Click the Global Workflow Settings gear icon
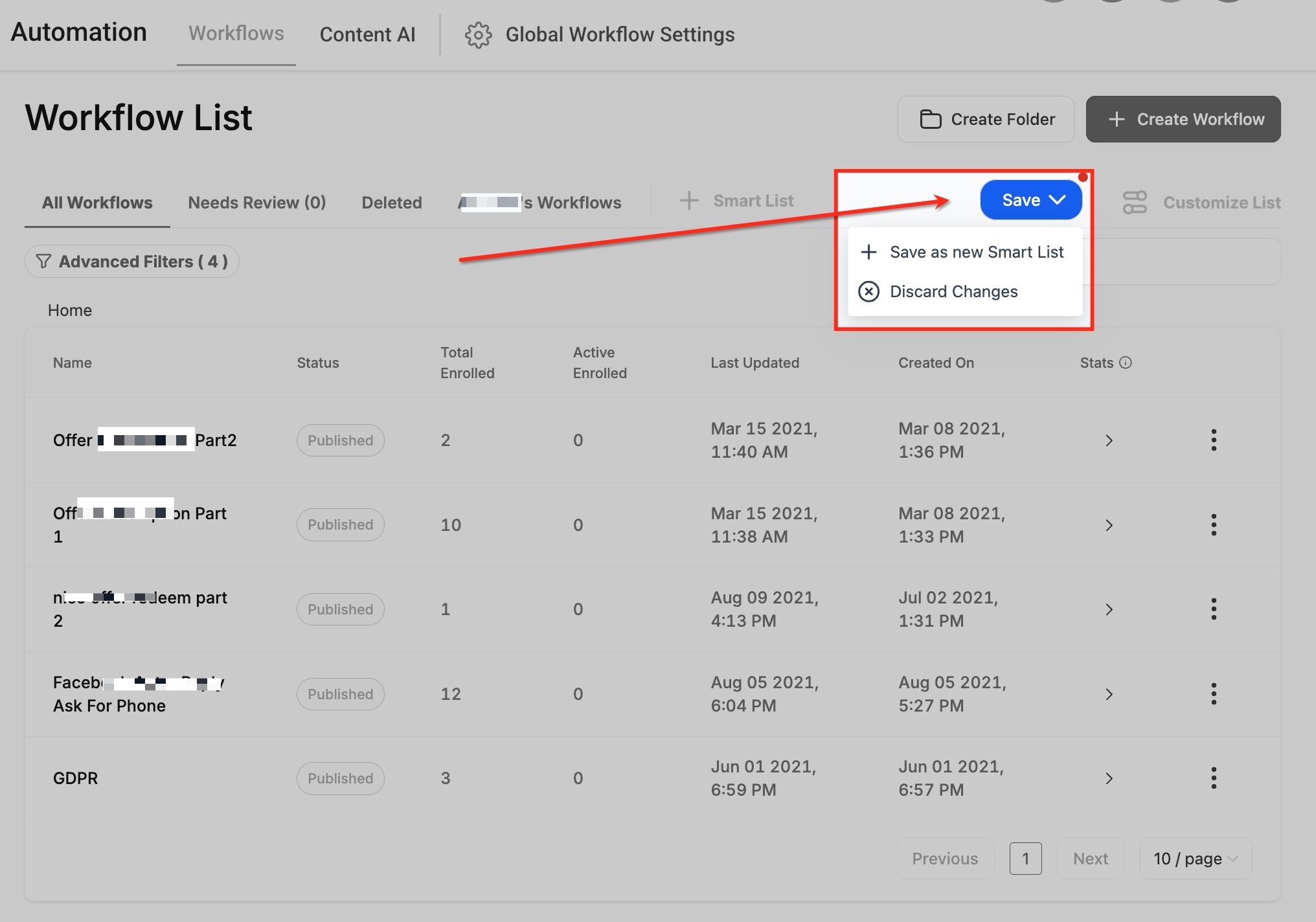The image size is (1316, 922). point(478,35)
